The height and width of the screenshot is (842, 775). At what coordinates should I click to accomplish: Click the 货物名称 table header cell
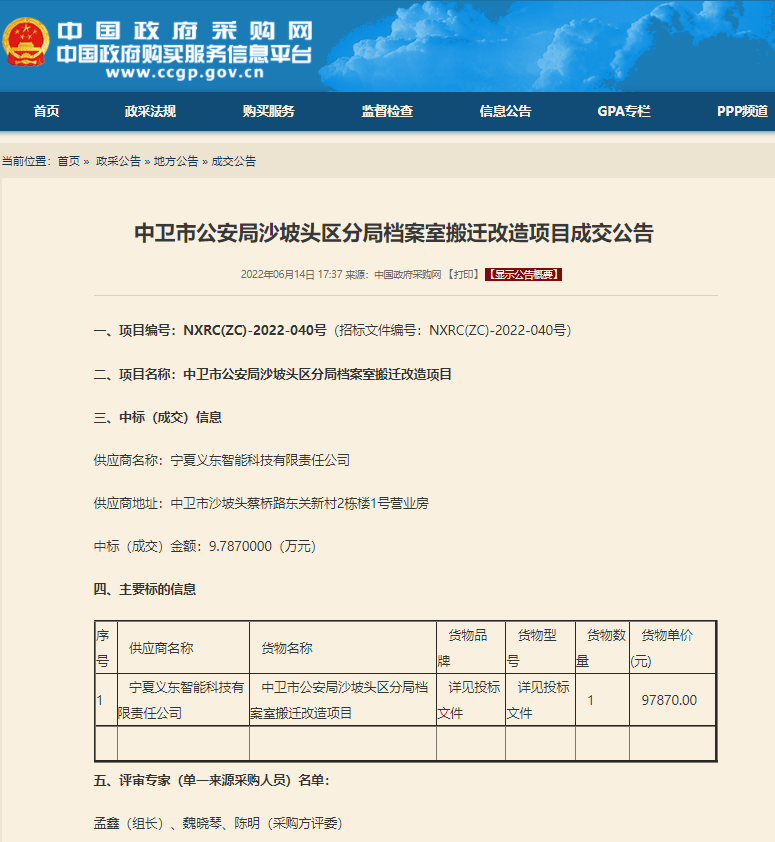click(343, 648)
